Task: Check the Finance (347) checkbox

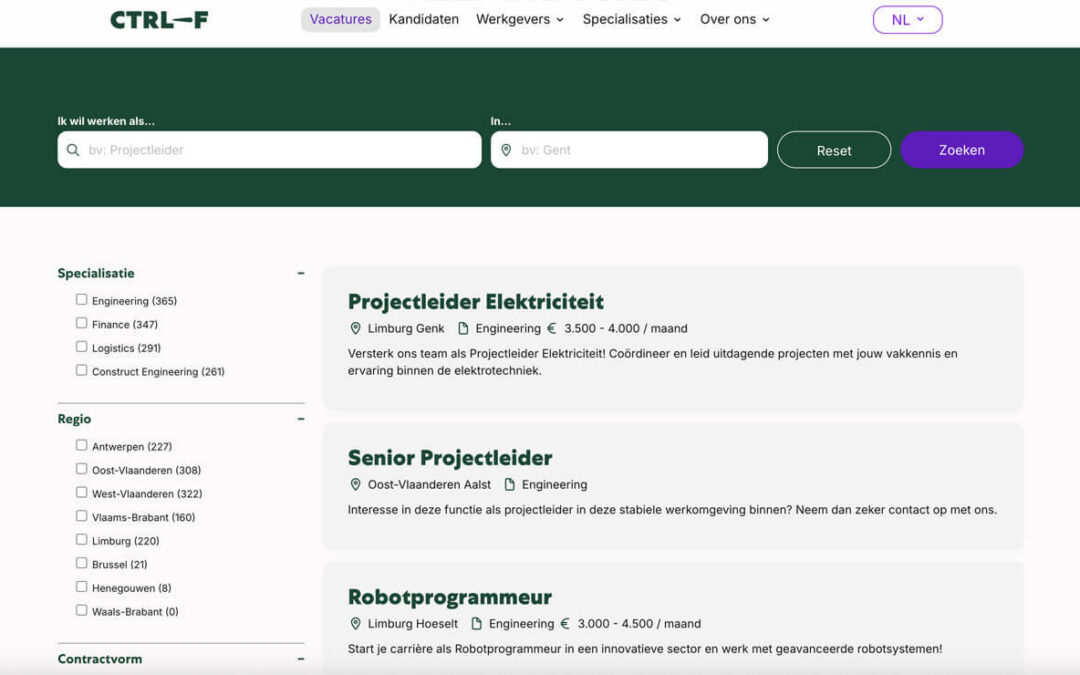Action: 81,323
